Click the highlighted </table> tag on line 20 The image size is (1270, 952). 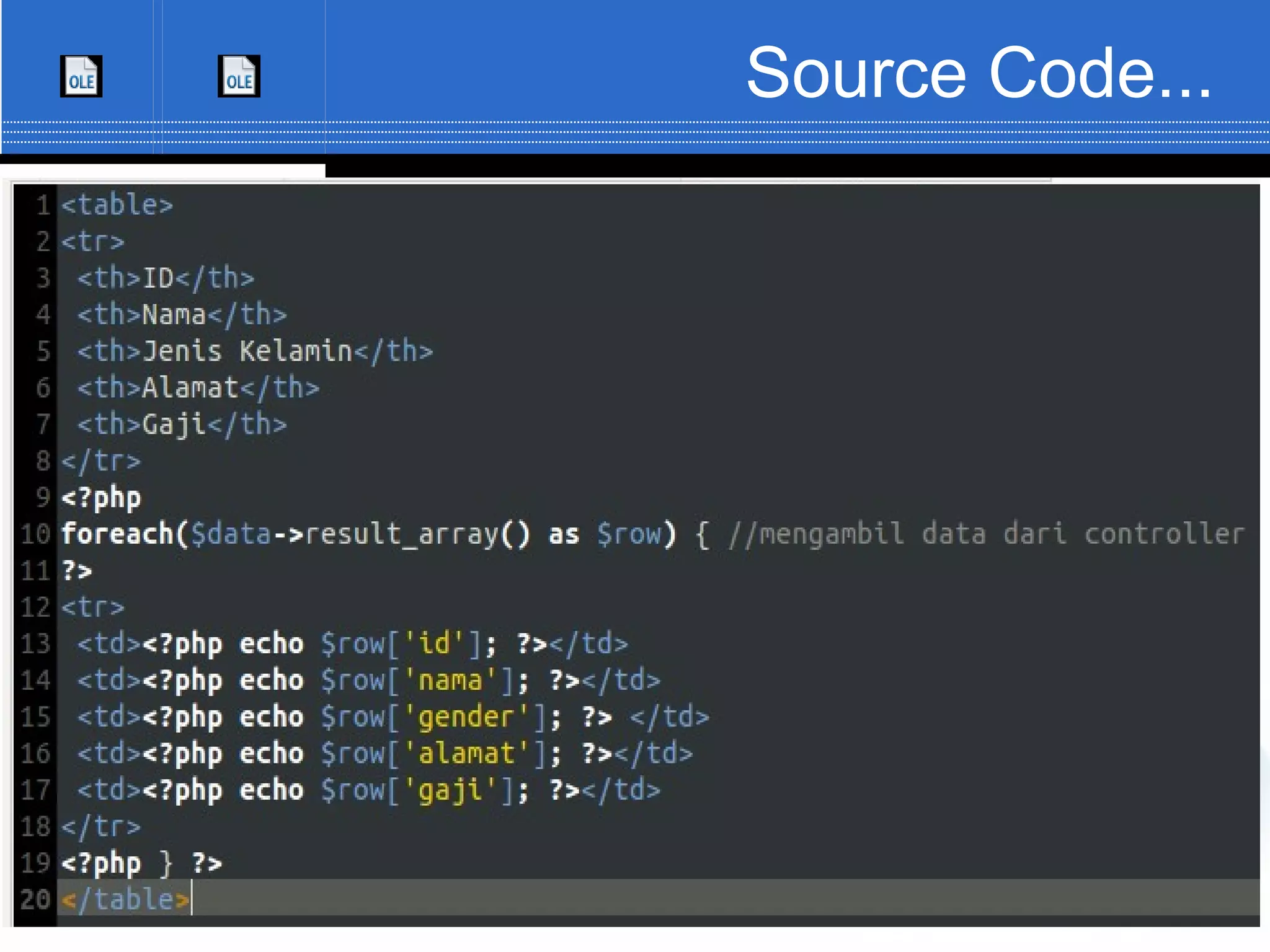[125, 900]
